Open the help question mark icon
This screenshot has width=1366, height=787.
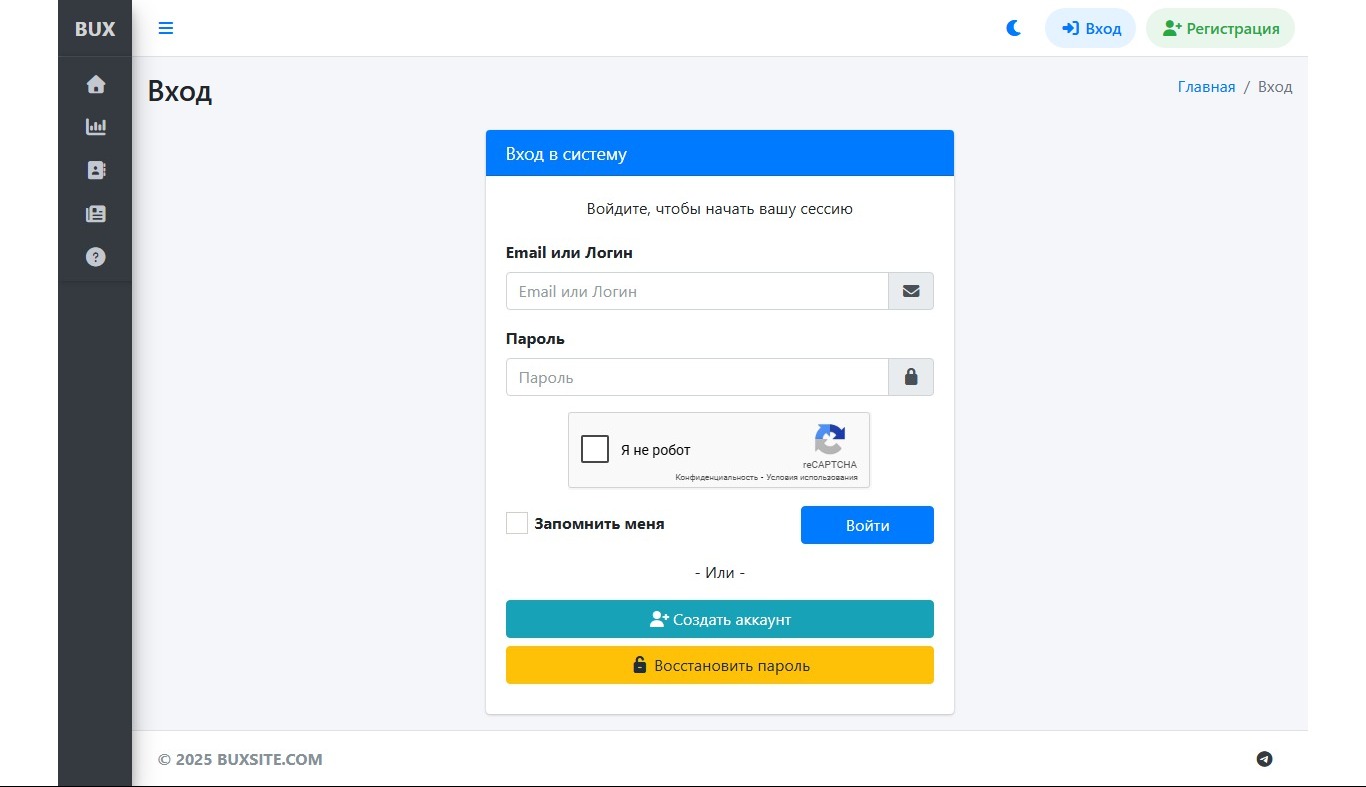pyautogui.click(x=96, y=257)
